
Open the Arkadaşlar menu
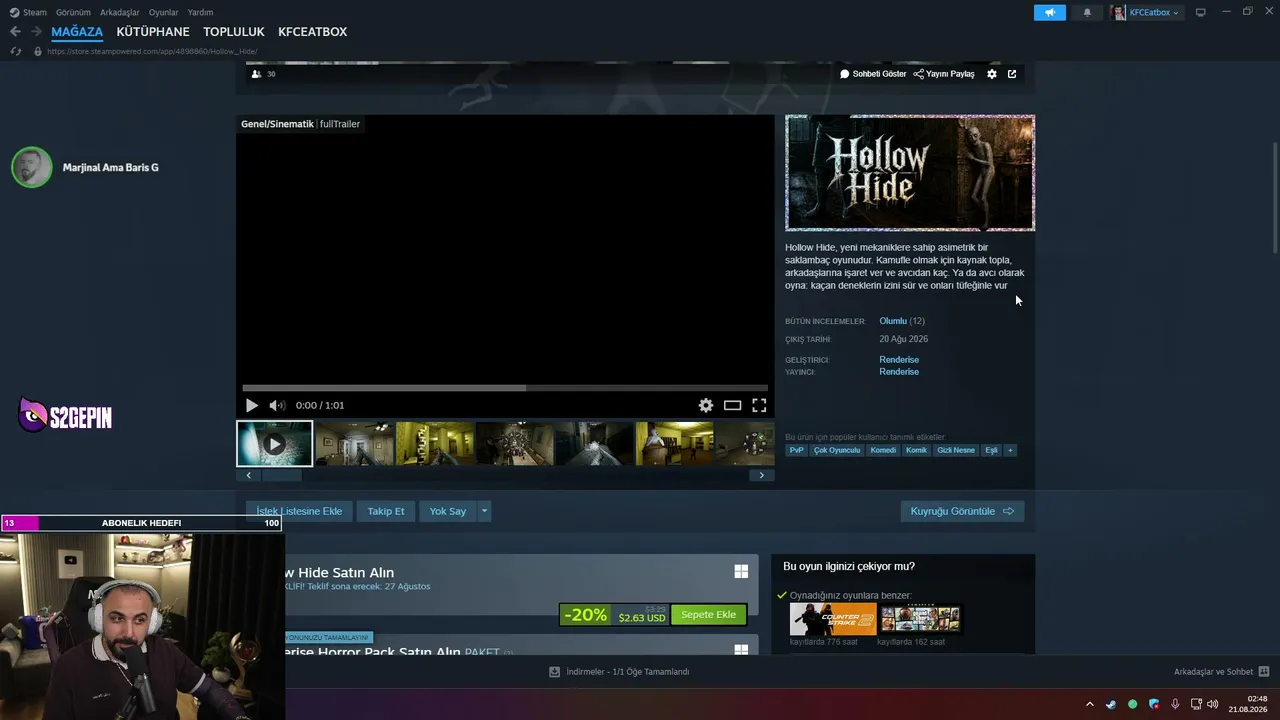pos(120,12)
